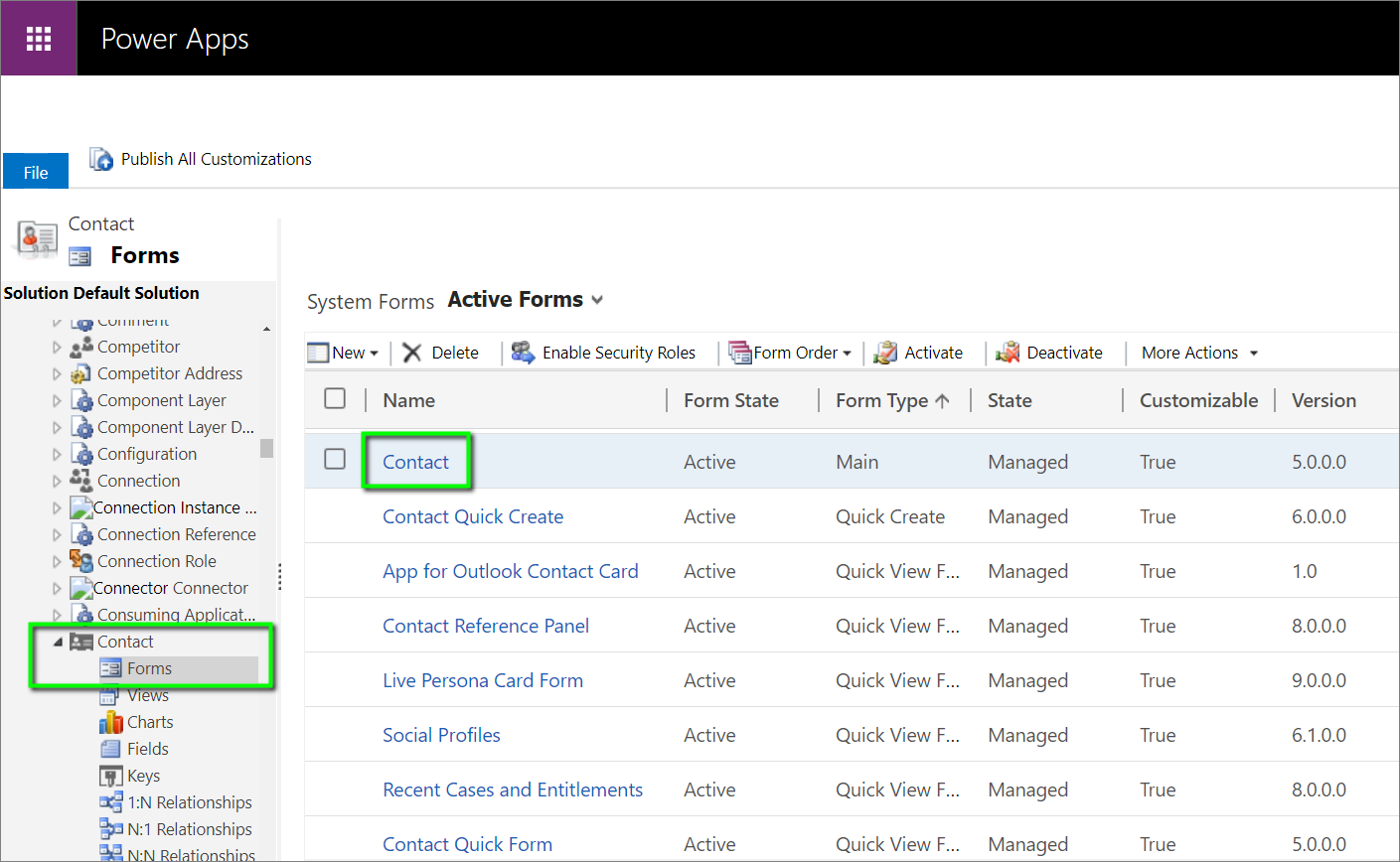Click the Contact header entity icon

click(x=38, y=239)
